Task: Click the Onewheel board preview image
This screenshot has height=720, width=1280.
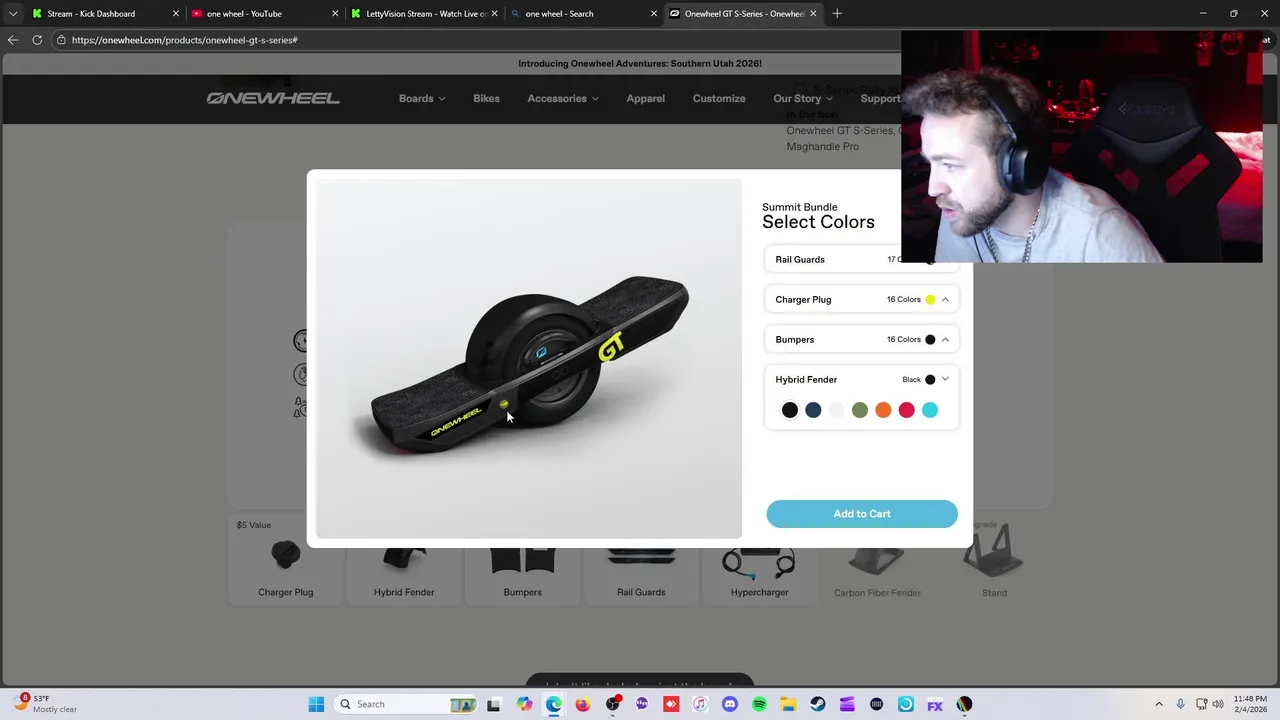Action: coord(529,360)
